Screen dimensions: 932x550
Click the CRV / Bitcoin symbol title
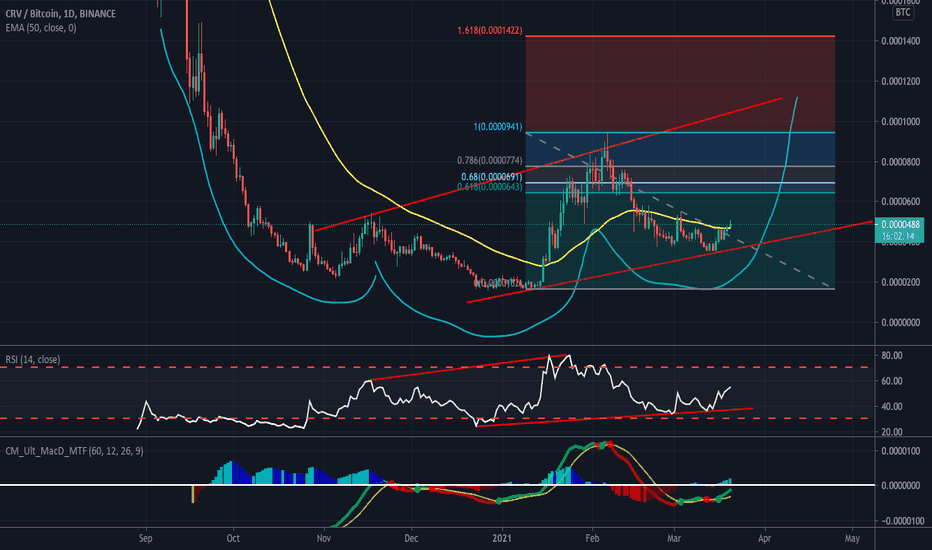(61, 13)
